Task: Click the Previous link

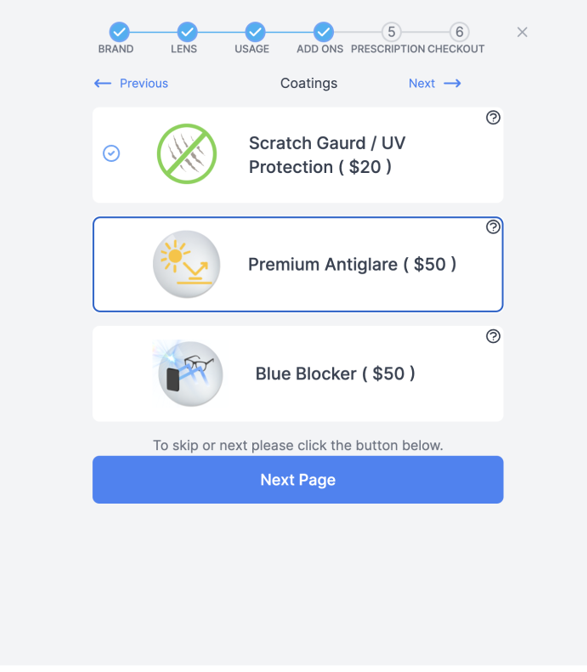Action: click(x=144, y=83)
